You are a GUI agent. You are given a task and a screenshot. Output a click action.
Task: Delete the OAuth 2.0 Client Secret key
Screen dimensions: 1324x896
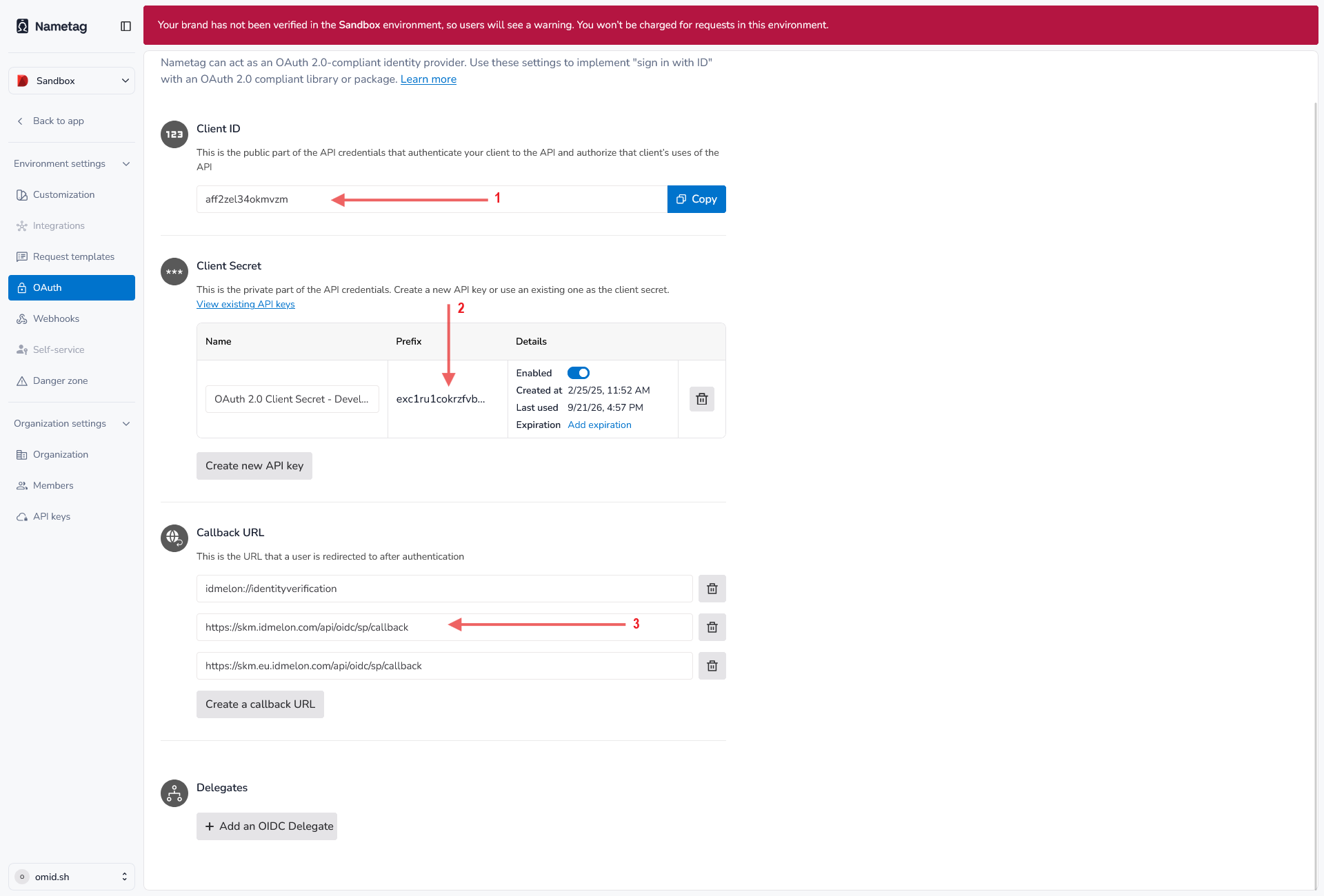pos(702,399)
